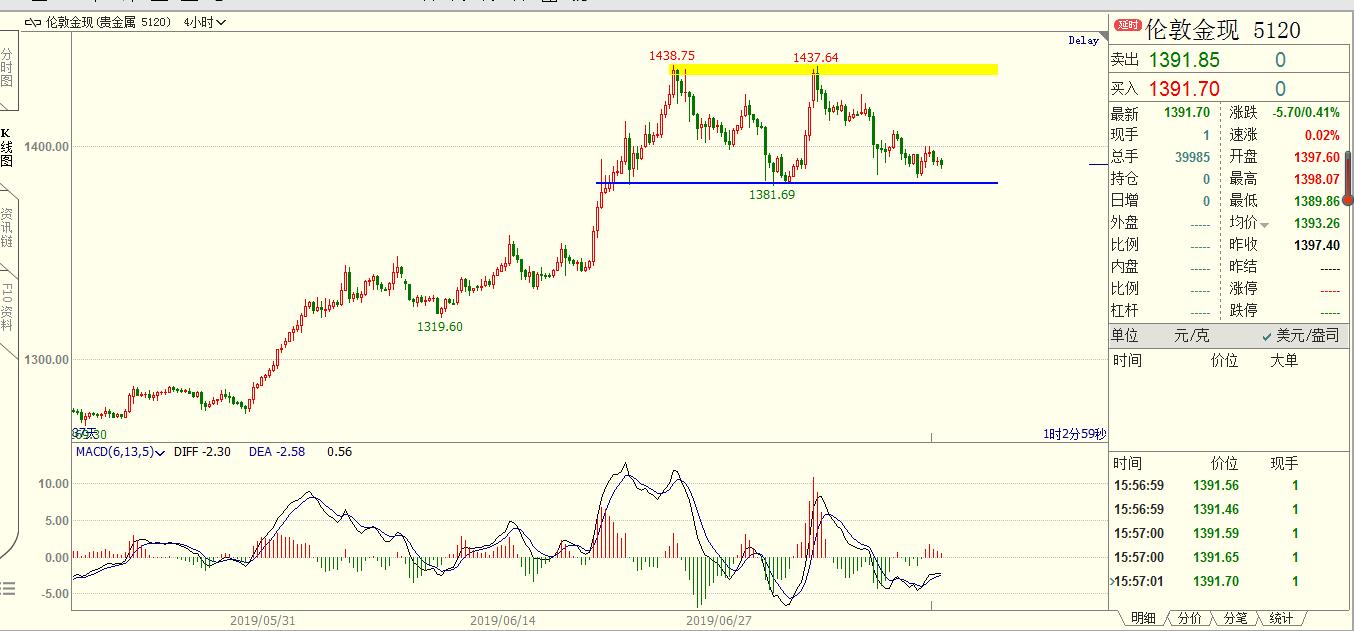Click the 1438.75 high price label
This screenshot has width=1354, height=631.
click(x=673, y=57)
